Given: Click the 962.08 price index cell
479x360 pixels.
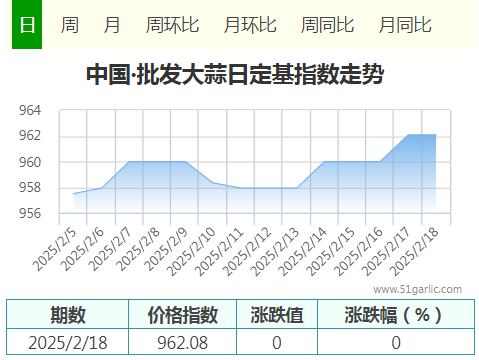Looking at the screenshot, I should pyautogui.click(x=183, y=342).
